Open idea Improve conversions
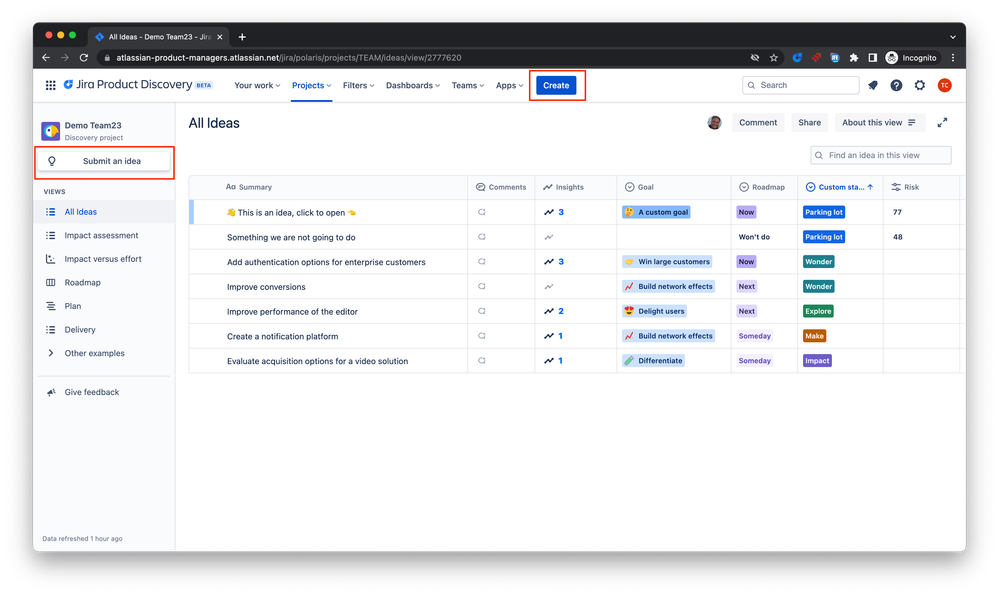This screenshot has width=999, height=595. click(x=266, y=287)
